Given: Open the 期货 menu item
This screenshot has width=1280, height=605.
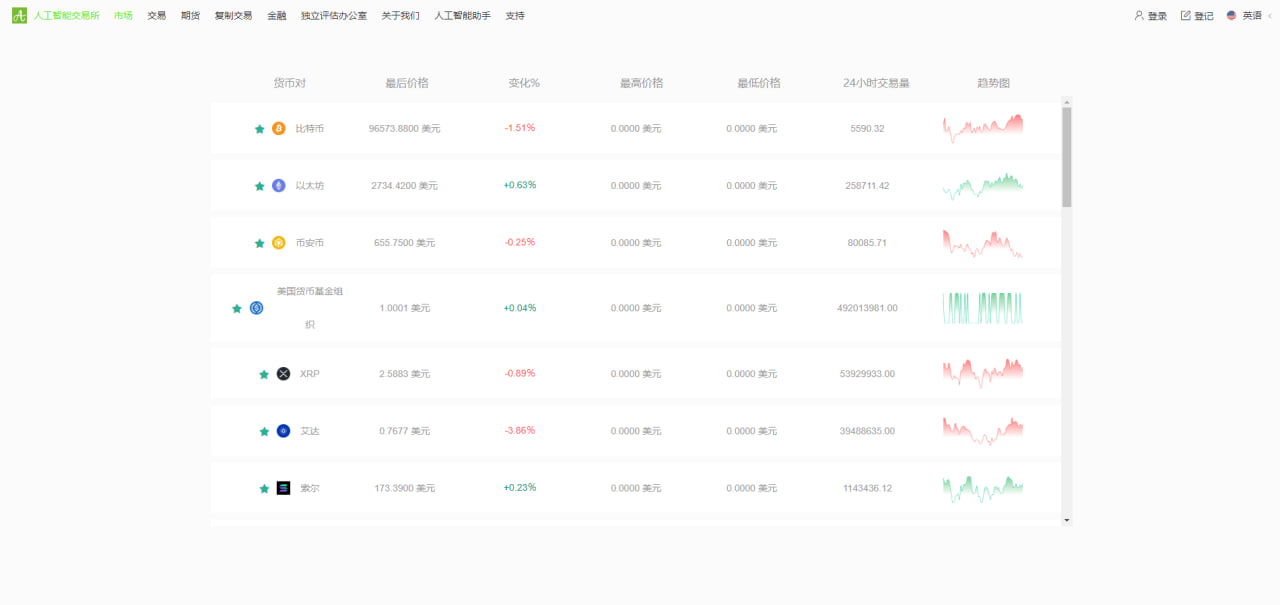Looking at the screenshot, I should click(190, 16).
